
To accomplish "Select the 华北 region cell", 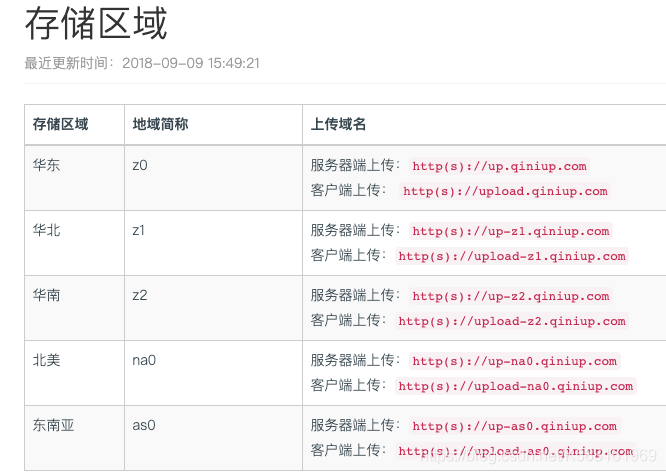I will 46,230.
